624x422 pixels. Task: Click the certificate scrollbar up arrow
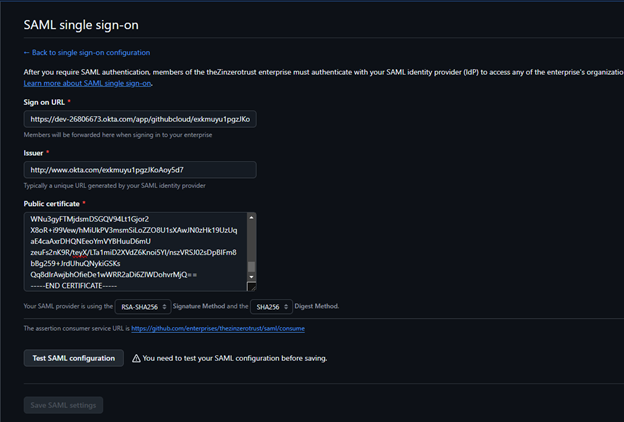[251, 217]
